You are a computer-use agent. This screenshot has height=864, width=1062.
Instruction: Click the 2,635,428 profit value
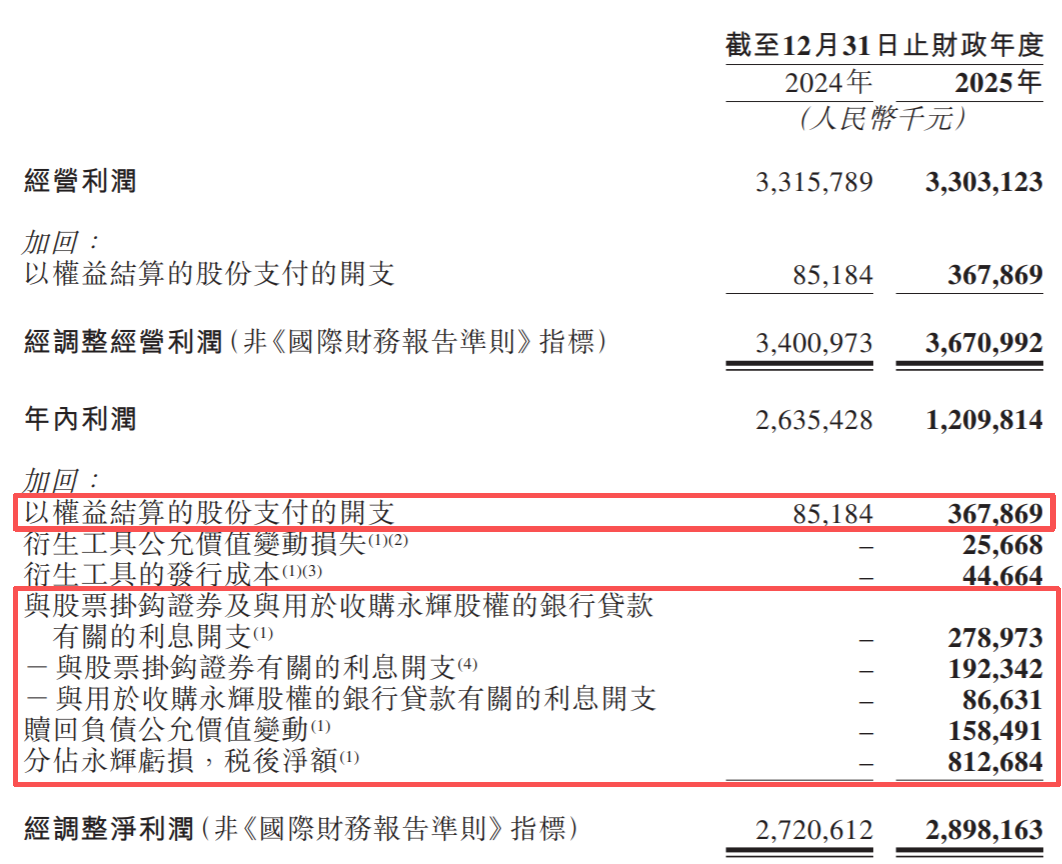(x=815, y=420)
